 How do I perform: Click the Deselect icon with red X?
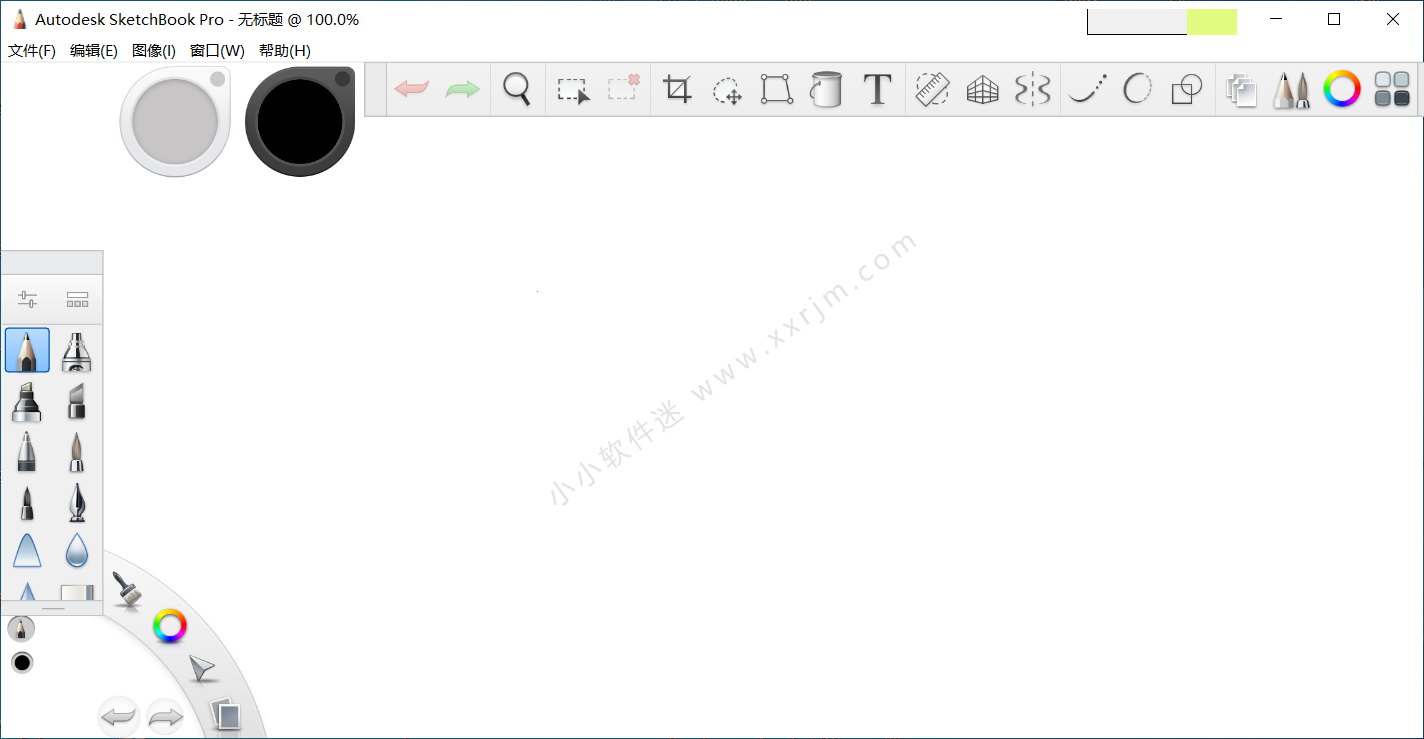[623, 88]
